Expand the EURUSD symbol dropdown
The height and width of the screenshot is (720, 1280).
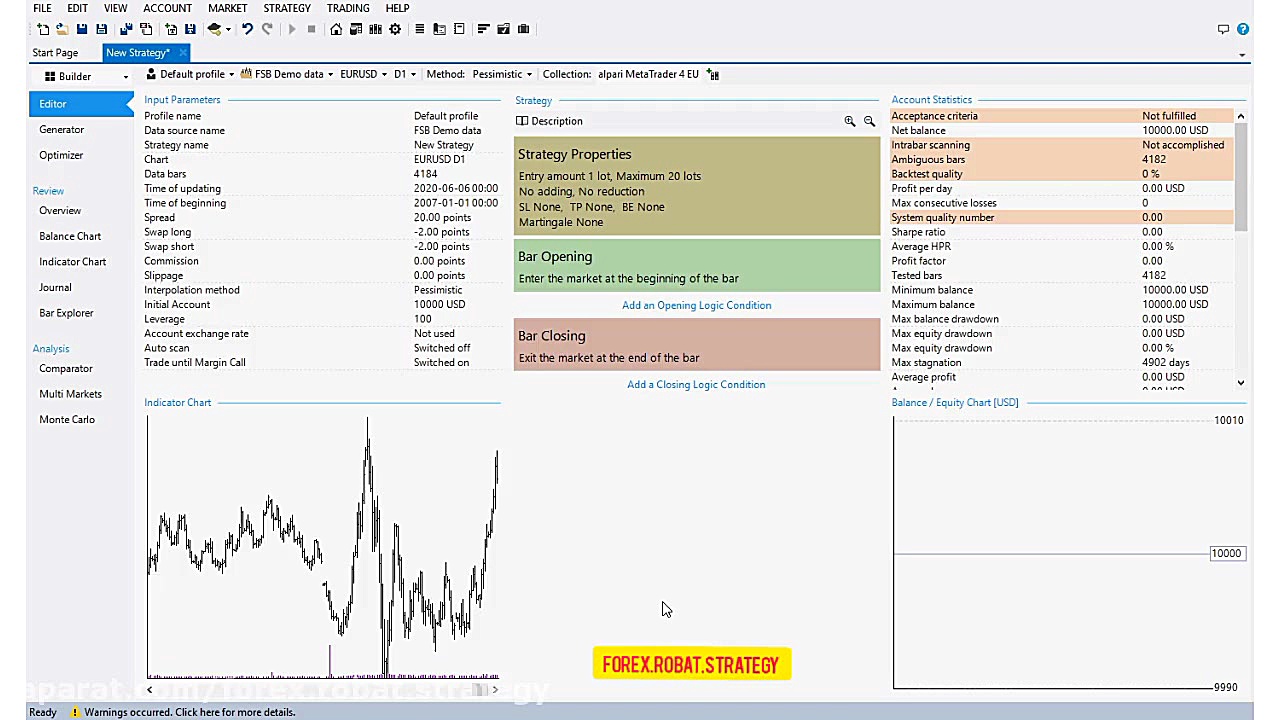point(363,74)
